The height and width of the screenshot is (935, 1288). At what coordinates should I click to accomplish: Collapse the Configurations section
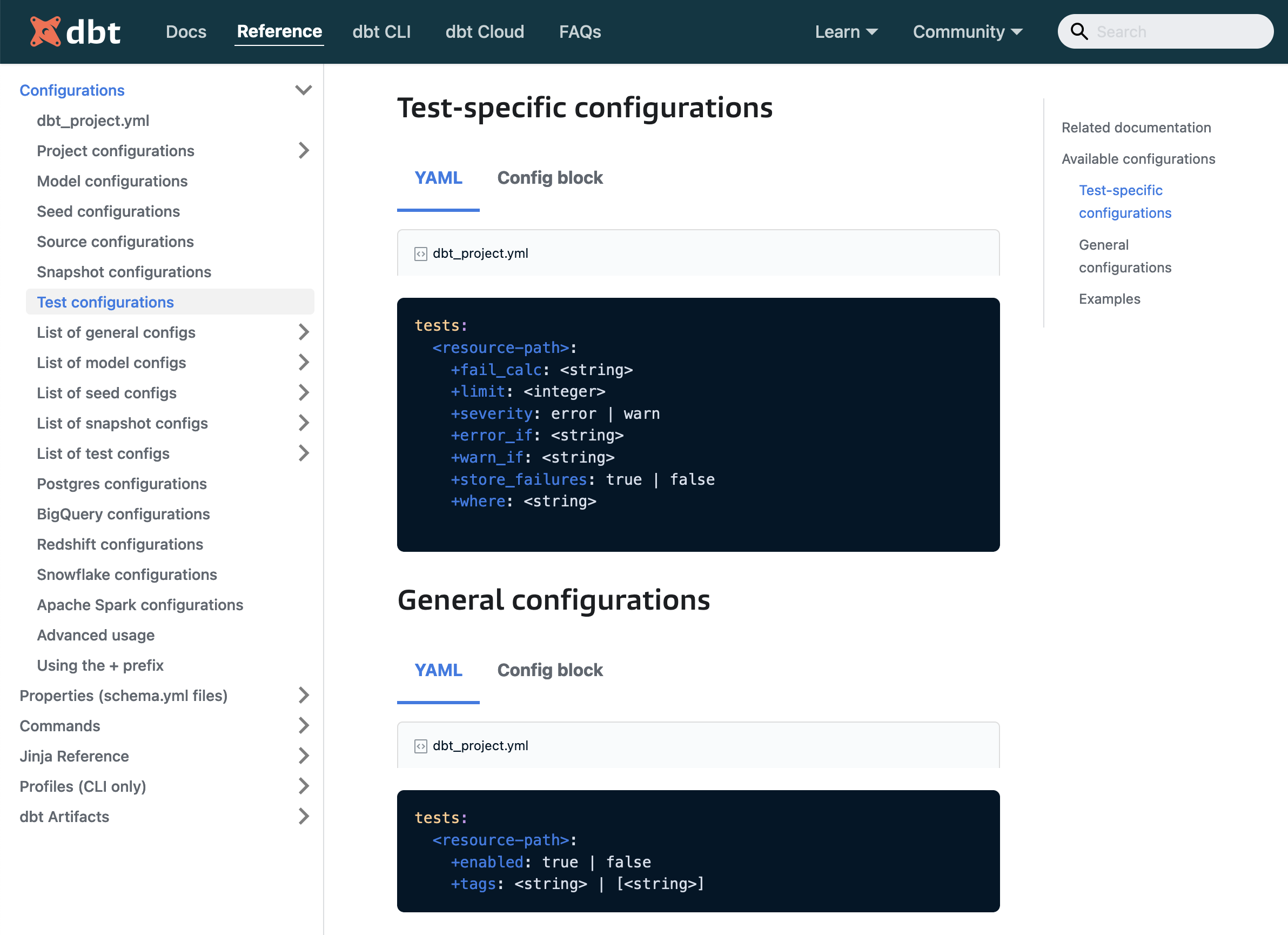point(304,90)
